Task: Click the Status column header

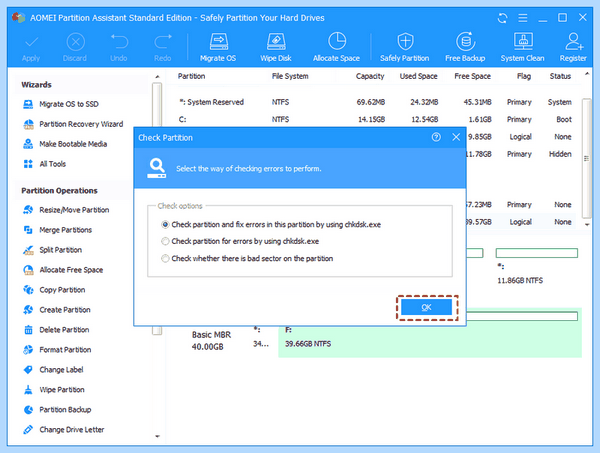Action: (x=560, y=76)
